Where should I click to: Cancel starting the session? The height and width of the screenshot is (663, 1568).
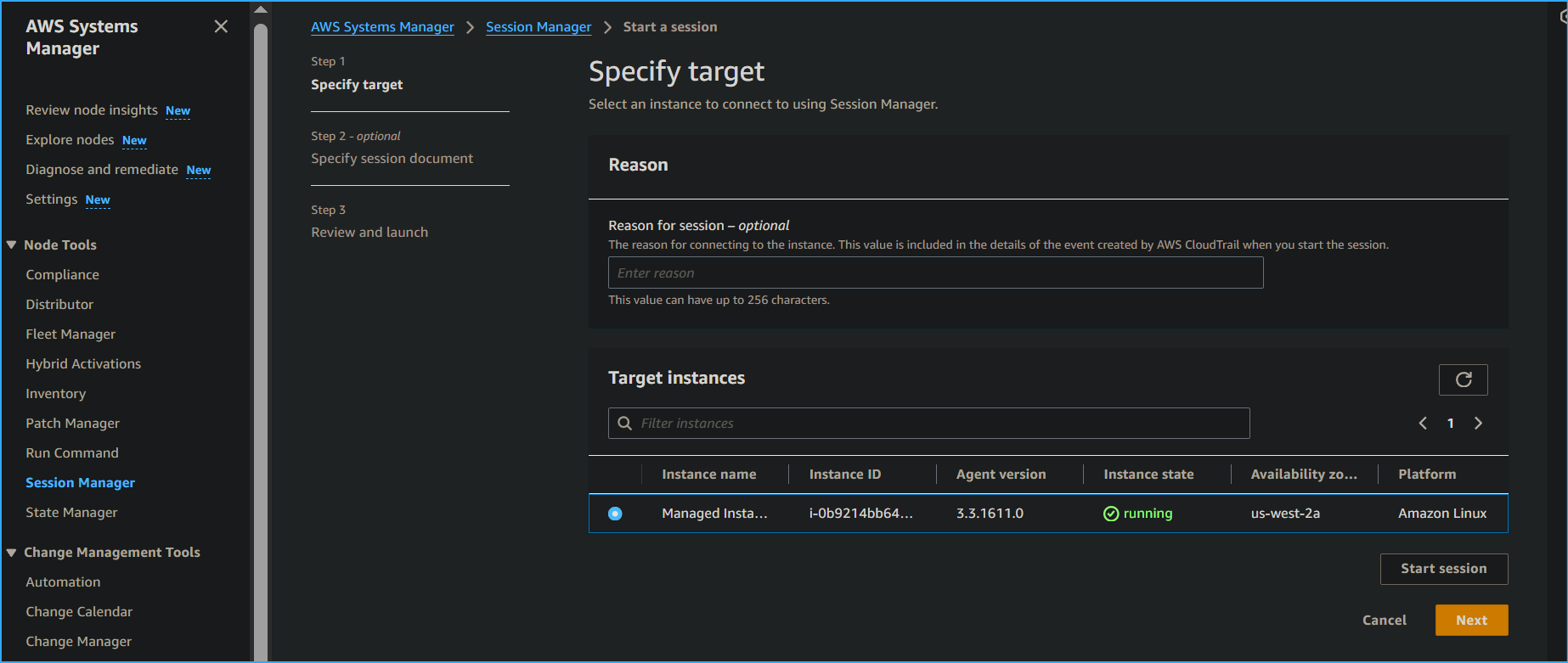pyautogui.click(x=1384, y=621)
